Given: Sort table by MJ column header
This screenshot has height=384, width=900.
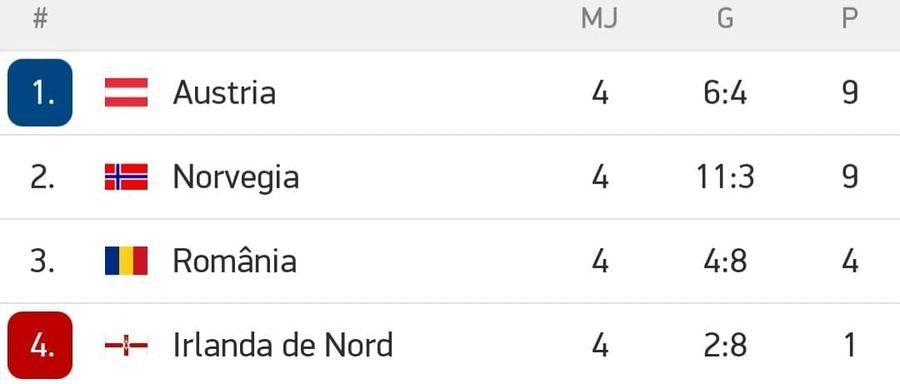Looking at the screenshot, I should pos(599,19).
